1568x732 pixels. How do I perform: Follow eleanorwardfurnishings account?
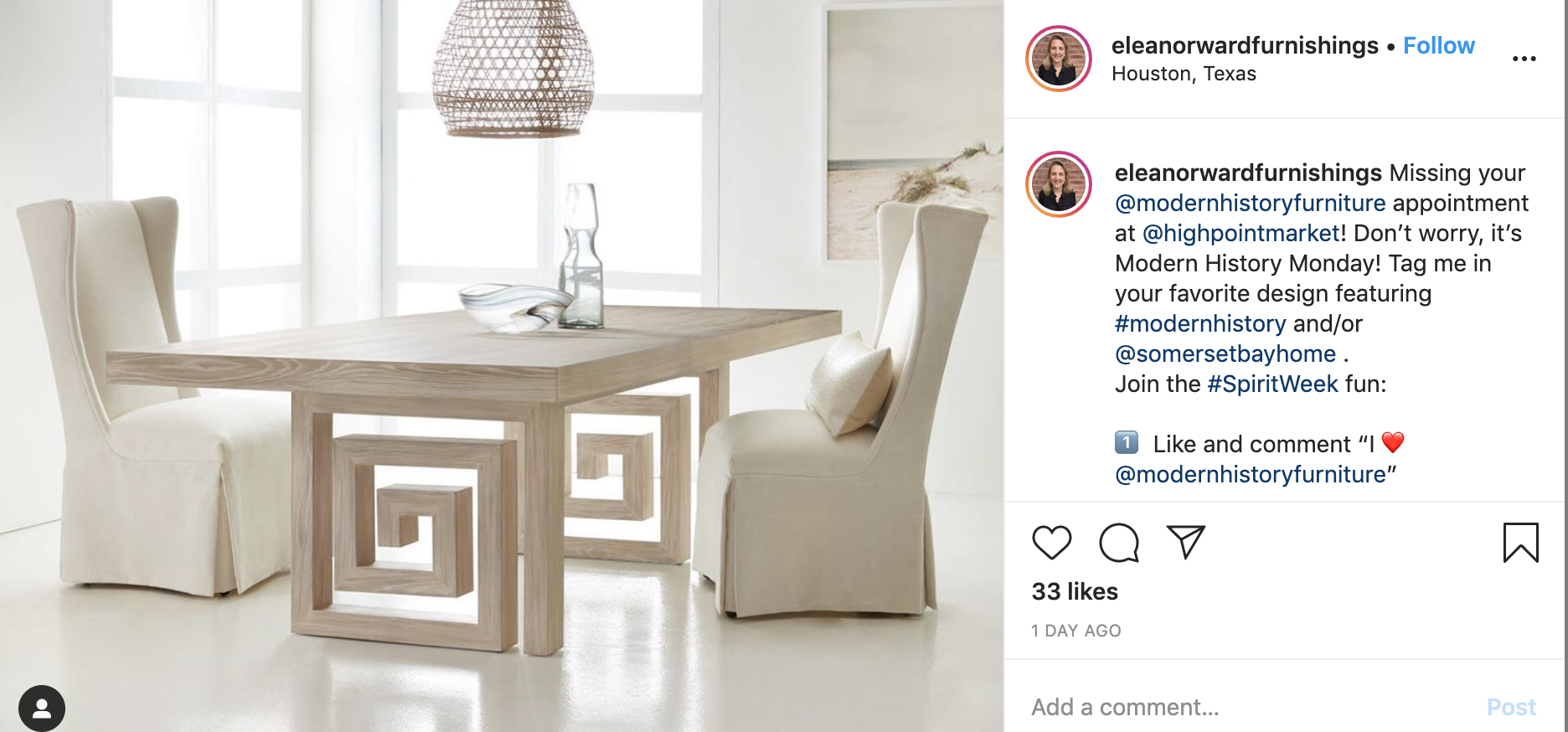click(1438, 45)
